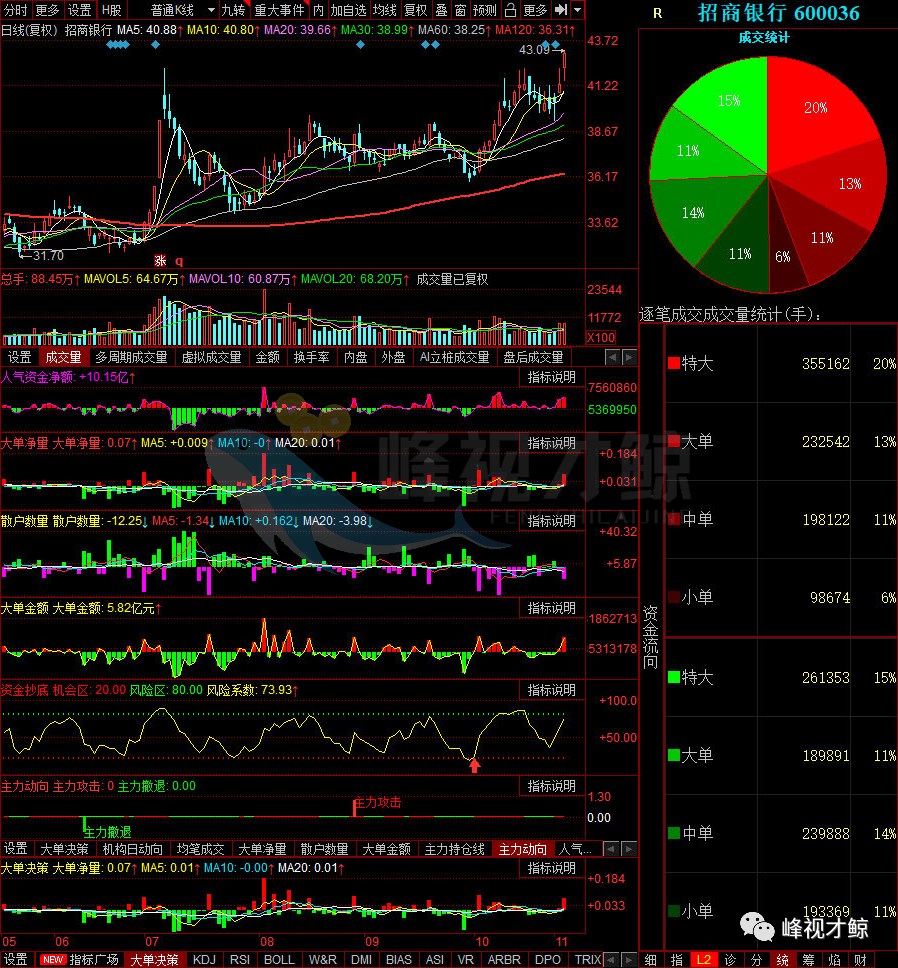Click the leftmost blue diamond event marker
The image size is (898, 968).
(x=110, y=44)
